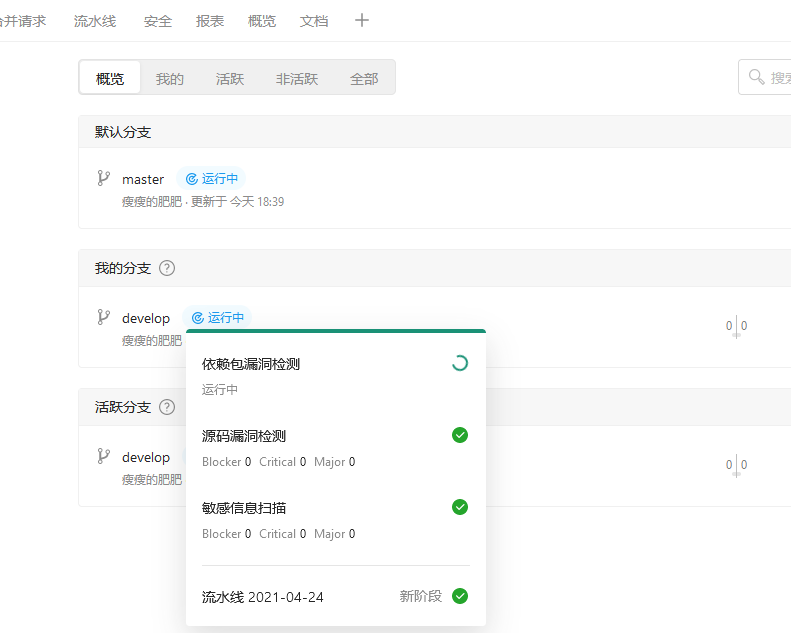Open the 安全 navigation tab
This screenshot has width=791, height=633.
click(x=158, y=21)
